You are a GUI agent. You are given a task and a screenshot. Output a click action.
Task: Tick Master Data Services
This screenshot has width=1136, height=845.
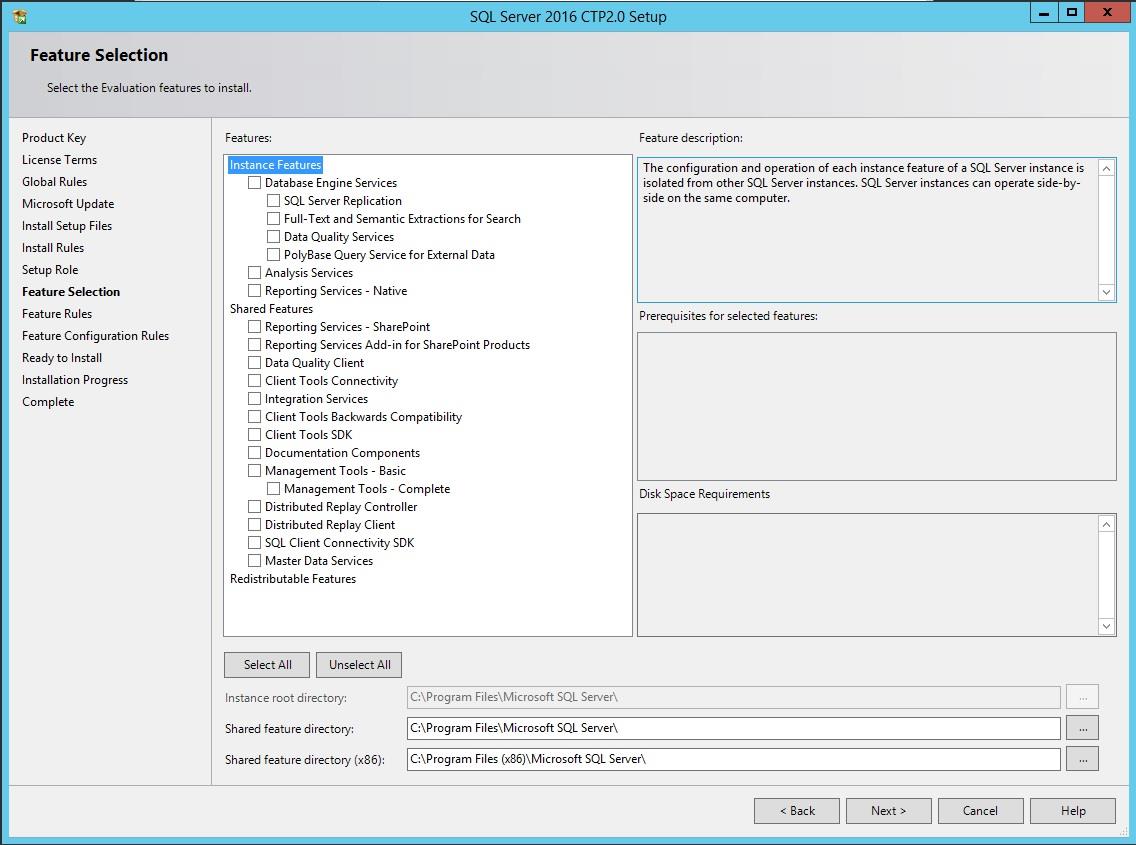[254, 561]
